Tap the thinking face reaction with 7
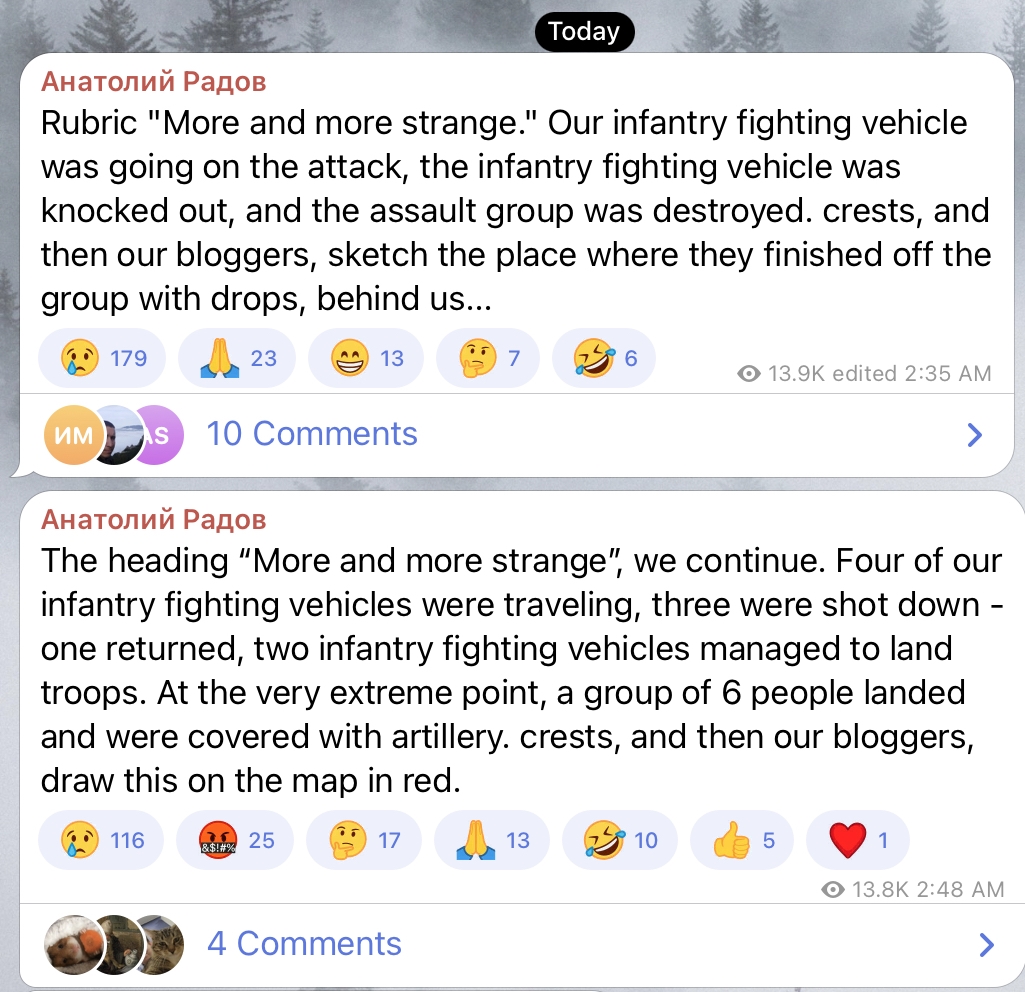 coord(488,358)
